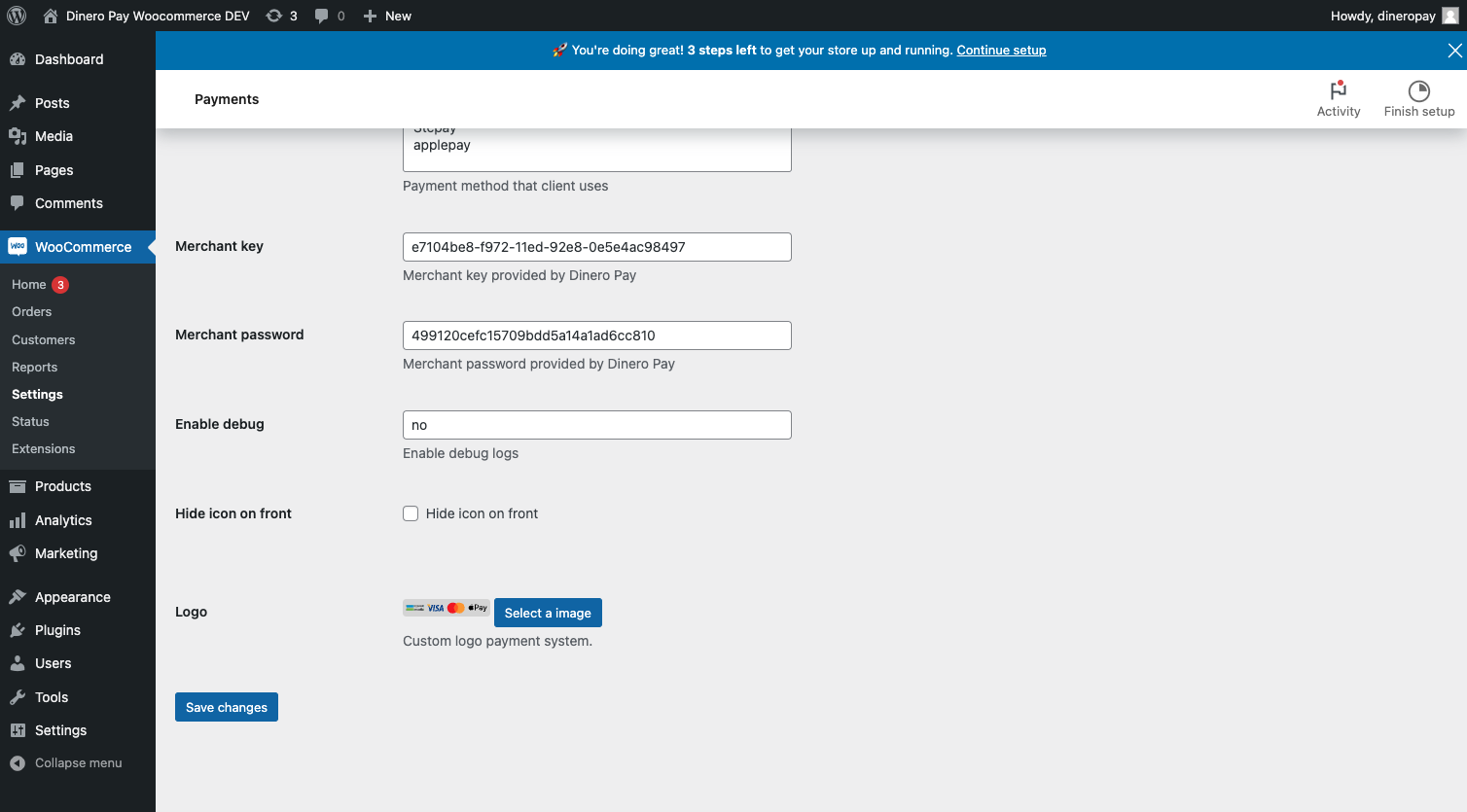Open WooCommerce Home submenu item

29,285
